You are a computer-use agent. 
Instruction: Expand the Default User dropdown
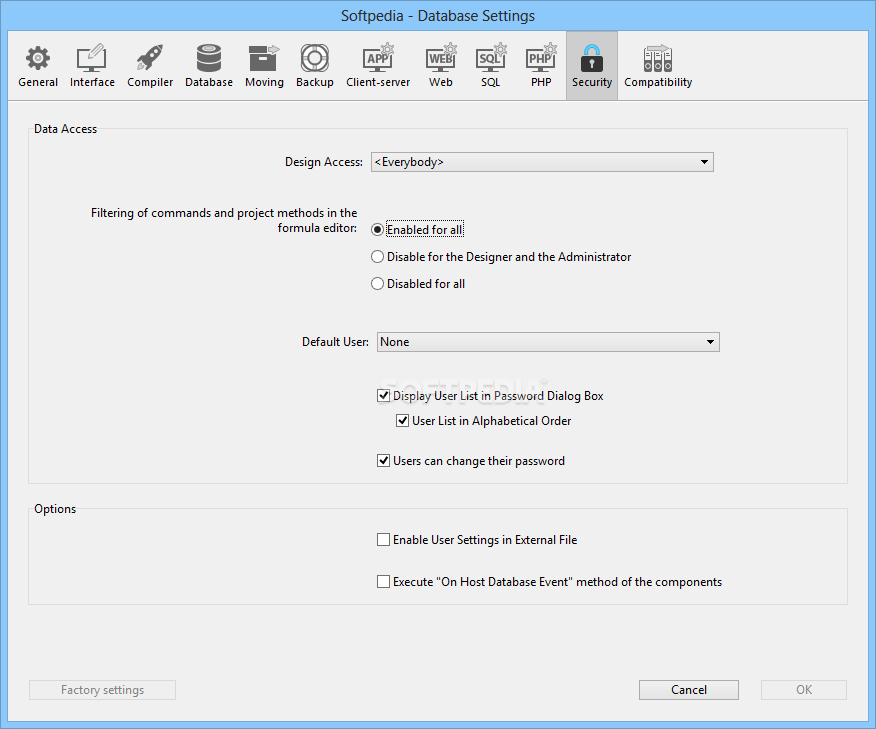pos(548,342)
